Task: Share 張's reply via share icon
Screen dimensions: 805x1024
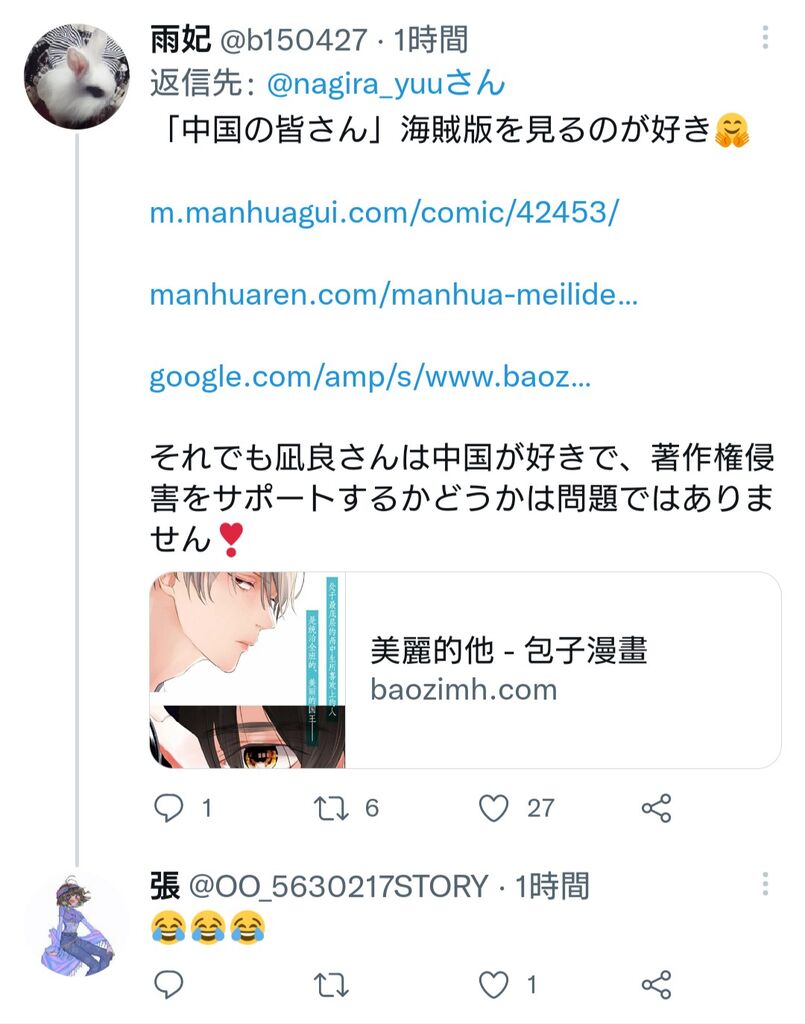Action: point(656,984)
